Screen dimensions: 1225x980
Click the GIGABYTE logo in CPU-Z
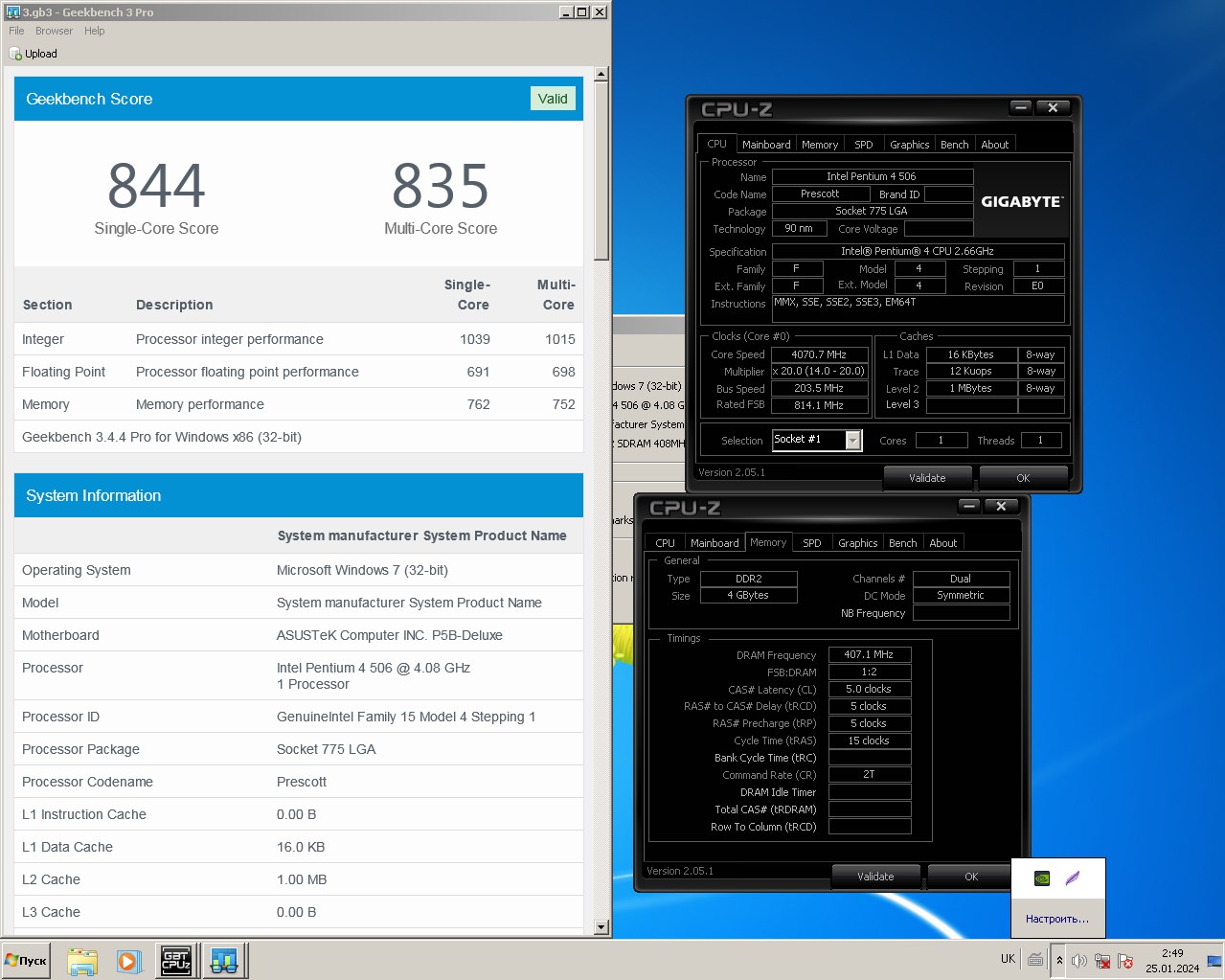(x=1021, y=201)
